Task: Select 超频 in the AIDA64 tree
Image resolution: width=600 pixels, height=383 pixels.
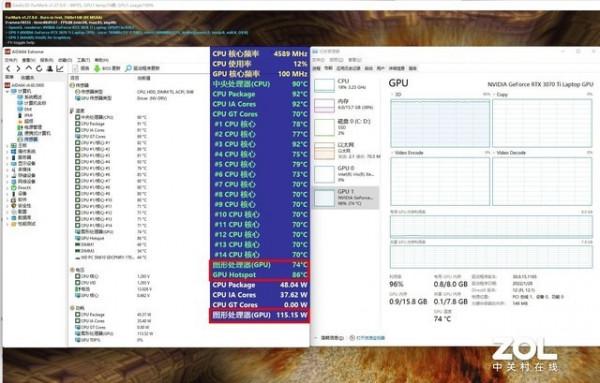Action: 25,121
